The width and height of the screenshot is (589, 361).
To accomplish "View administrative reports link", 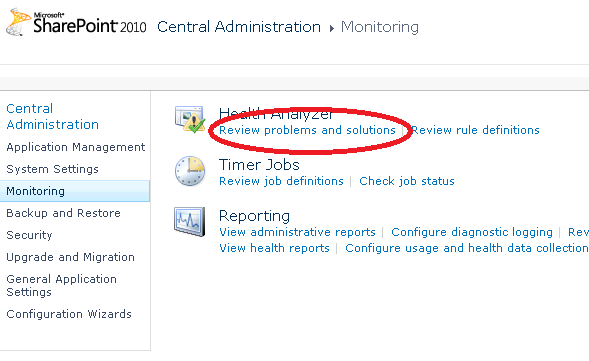I will tap(297, 232).
